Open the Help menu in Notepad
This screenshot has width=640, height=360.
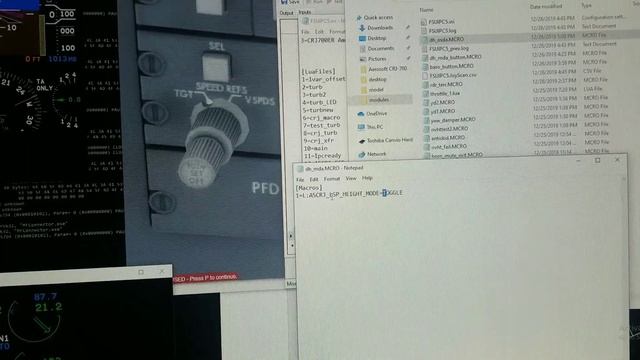(367, 178)
